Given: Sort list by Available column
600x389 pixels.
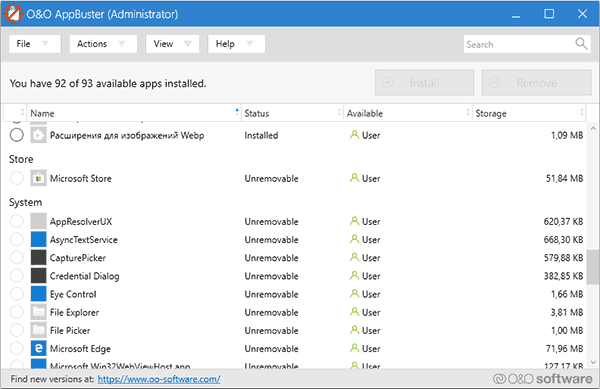Looking at the screenshot, I should point(408,113).
